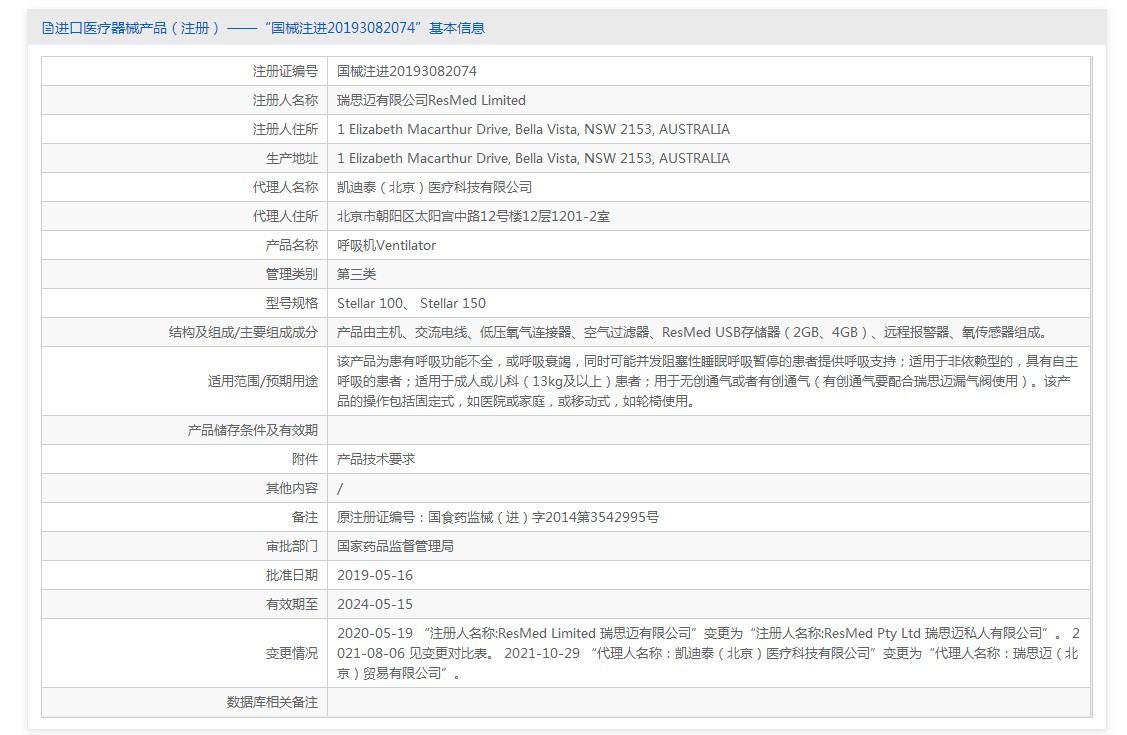This screenshot has height=735, width=1127.
Task: Select the agent address 北京市朝阳区太阳宫中路12号楼
Action: 474,216
